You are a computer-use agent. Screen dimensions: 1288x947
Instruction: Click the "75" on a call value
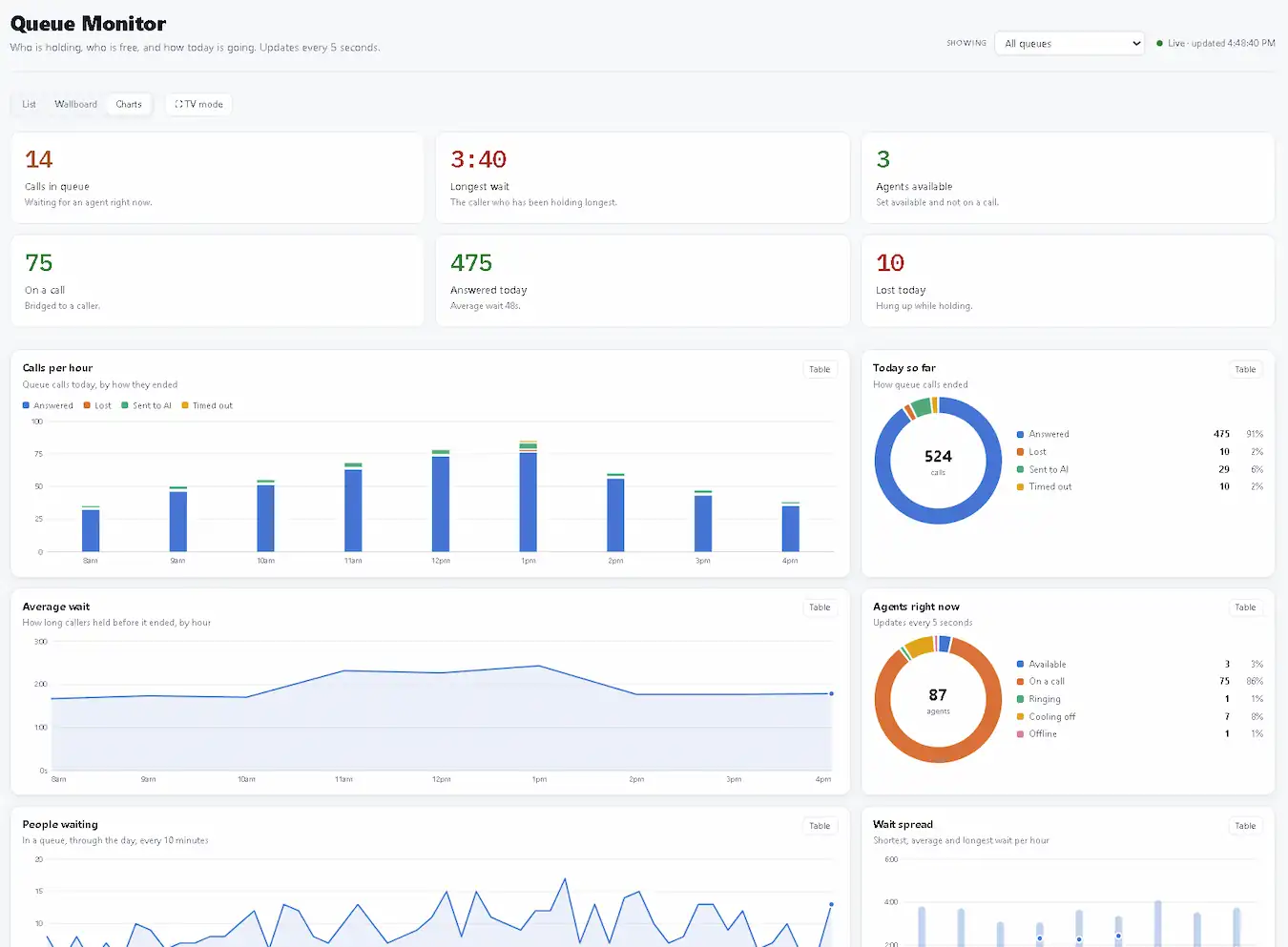click(39, 262)
